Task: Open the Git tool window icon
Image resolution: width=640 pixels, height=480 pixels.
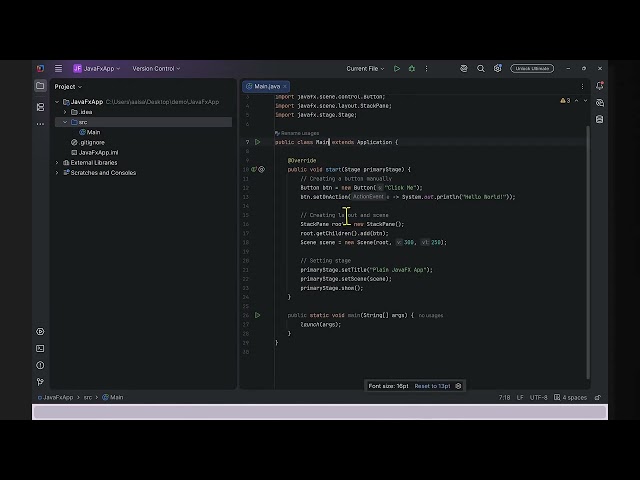Action: tap(40, 382)
